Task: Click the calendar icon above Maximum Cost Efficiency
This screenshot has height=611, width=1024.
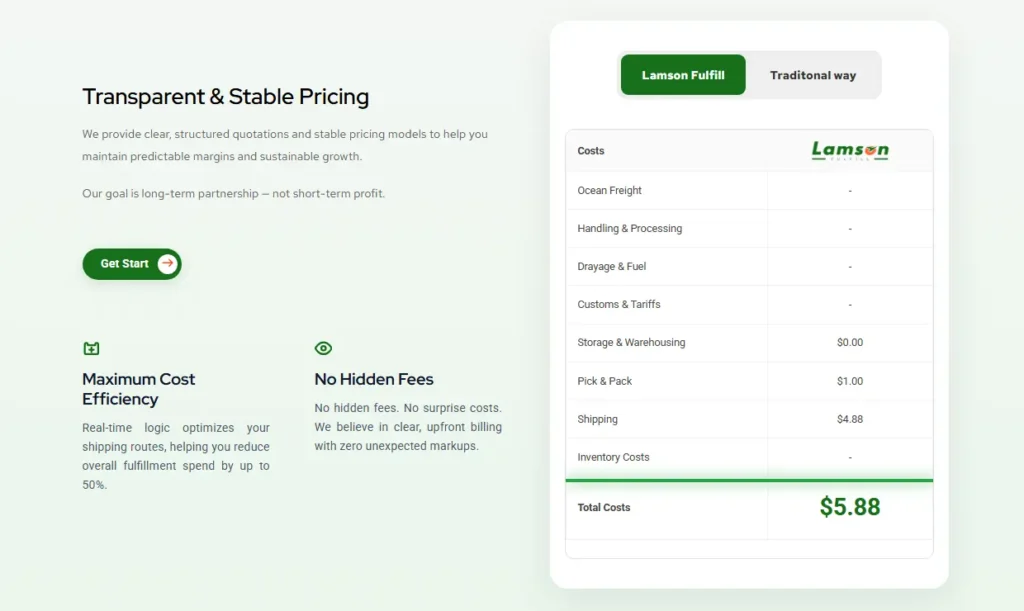Action: pos(91,348)
